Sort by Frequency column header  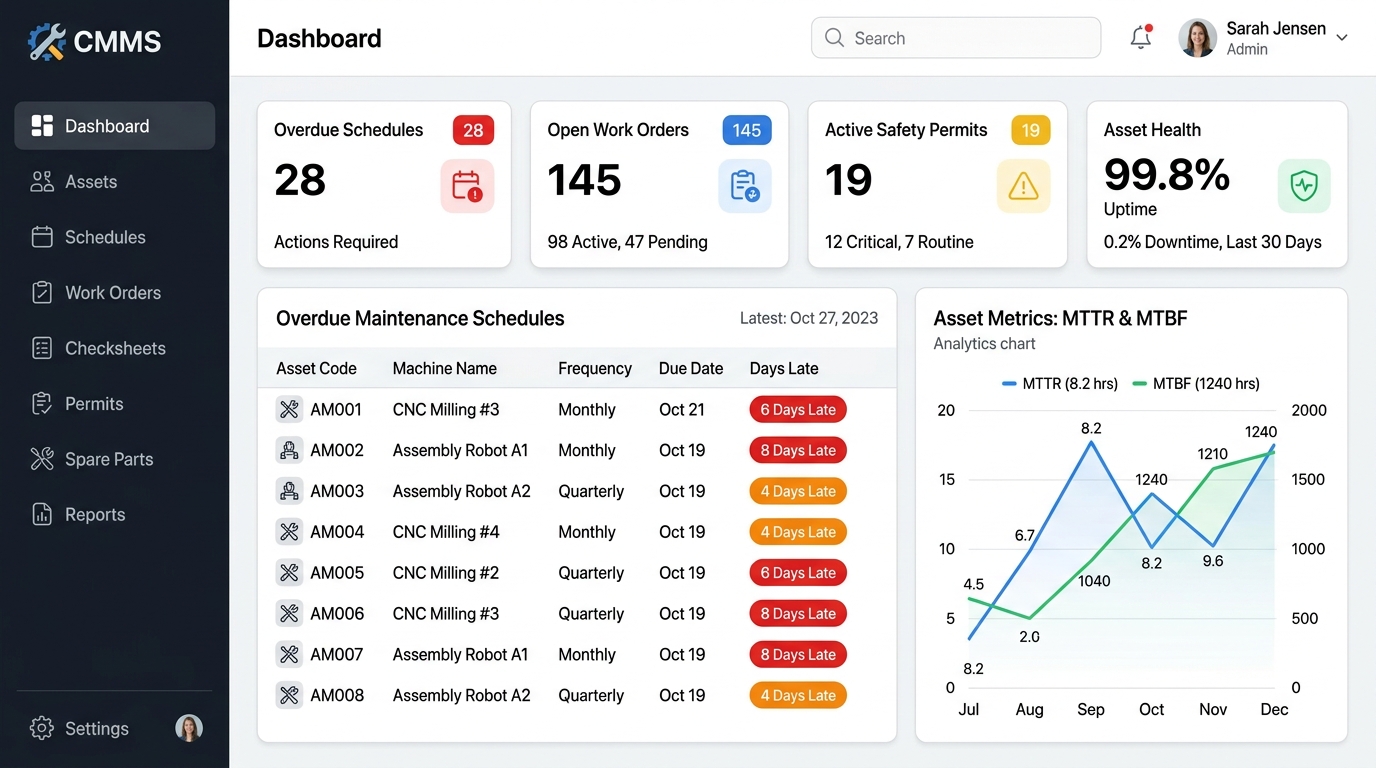click(x=595, y=368)
